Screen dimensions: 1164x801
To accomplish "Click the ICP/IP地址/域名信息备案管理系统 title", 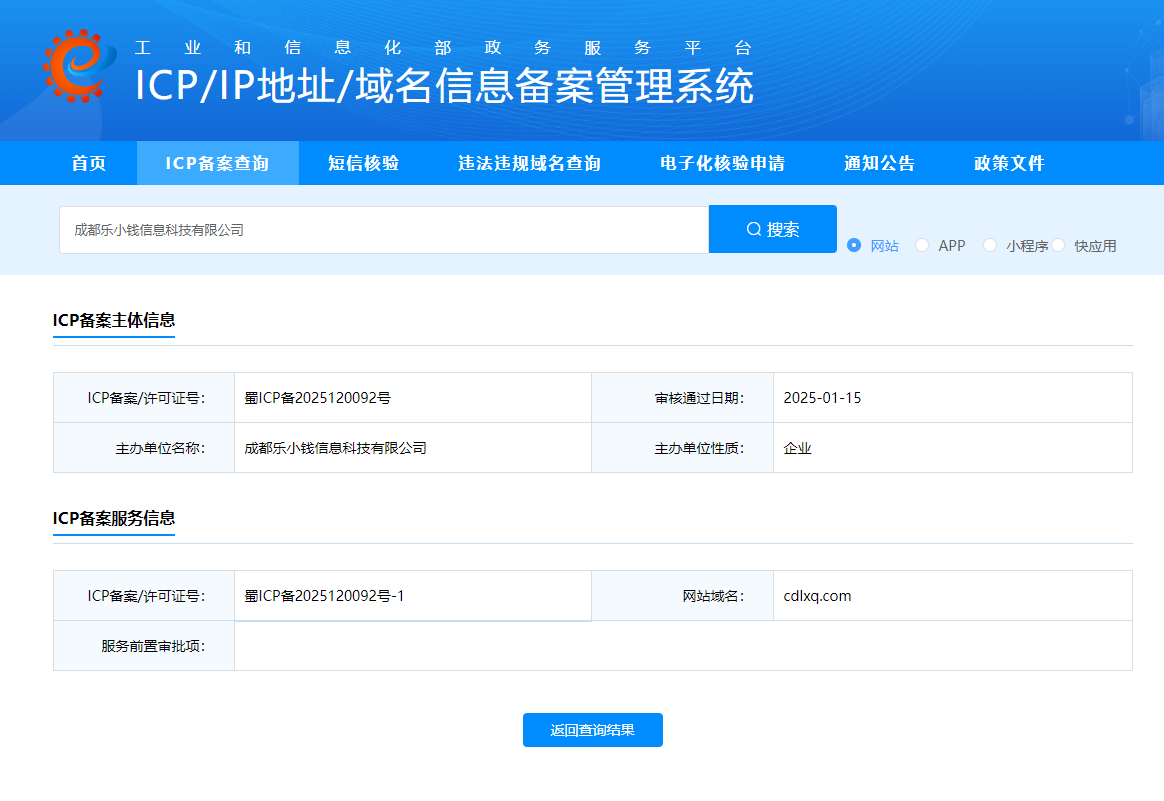I will coord(444,85).
